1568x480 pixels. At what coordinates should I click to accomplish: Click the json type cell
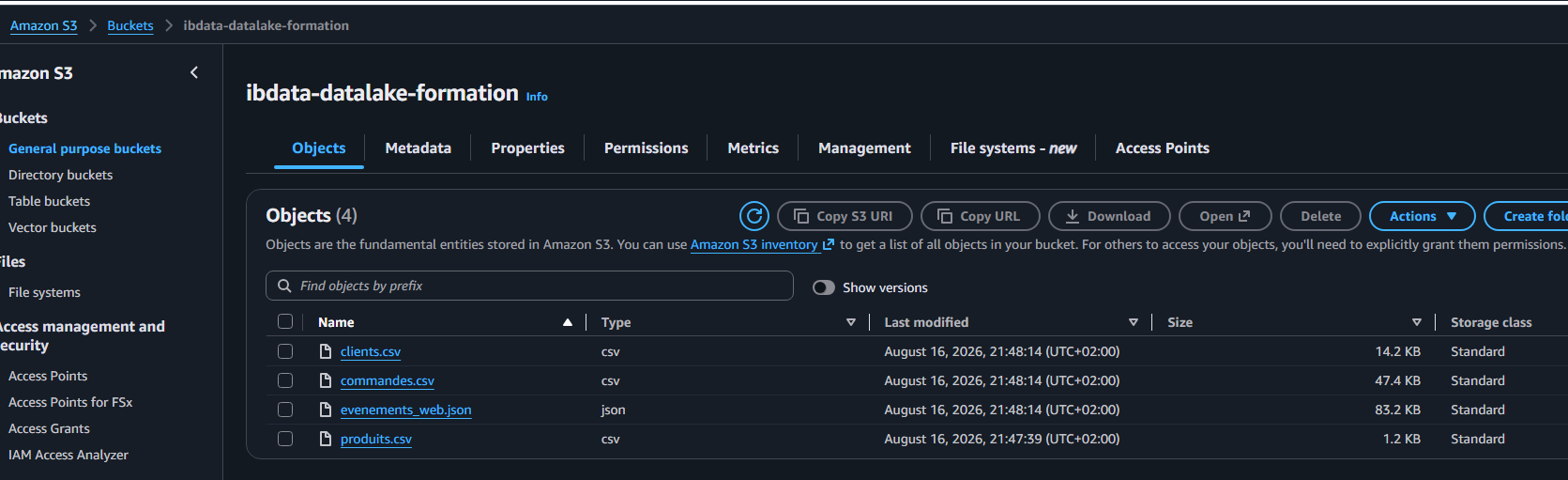click(x=613, y=410)
